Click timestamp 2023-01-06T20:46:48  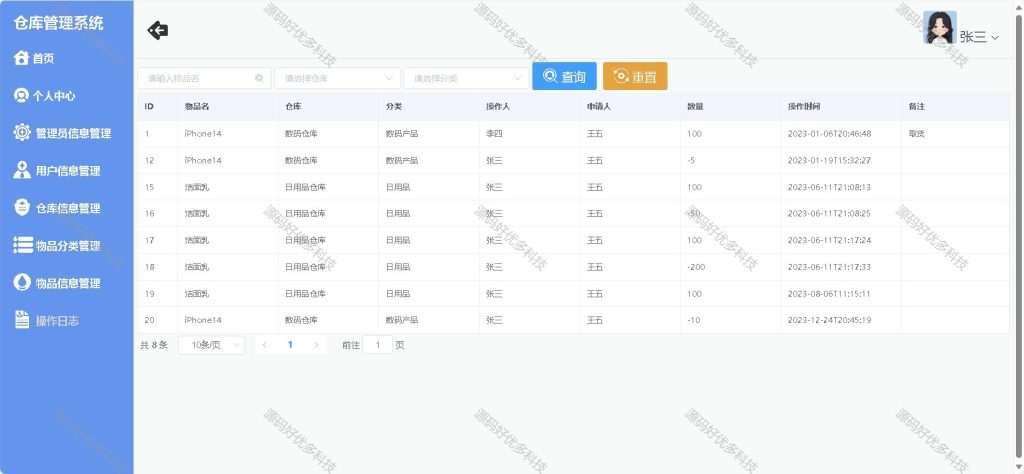[829, 134]
